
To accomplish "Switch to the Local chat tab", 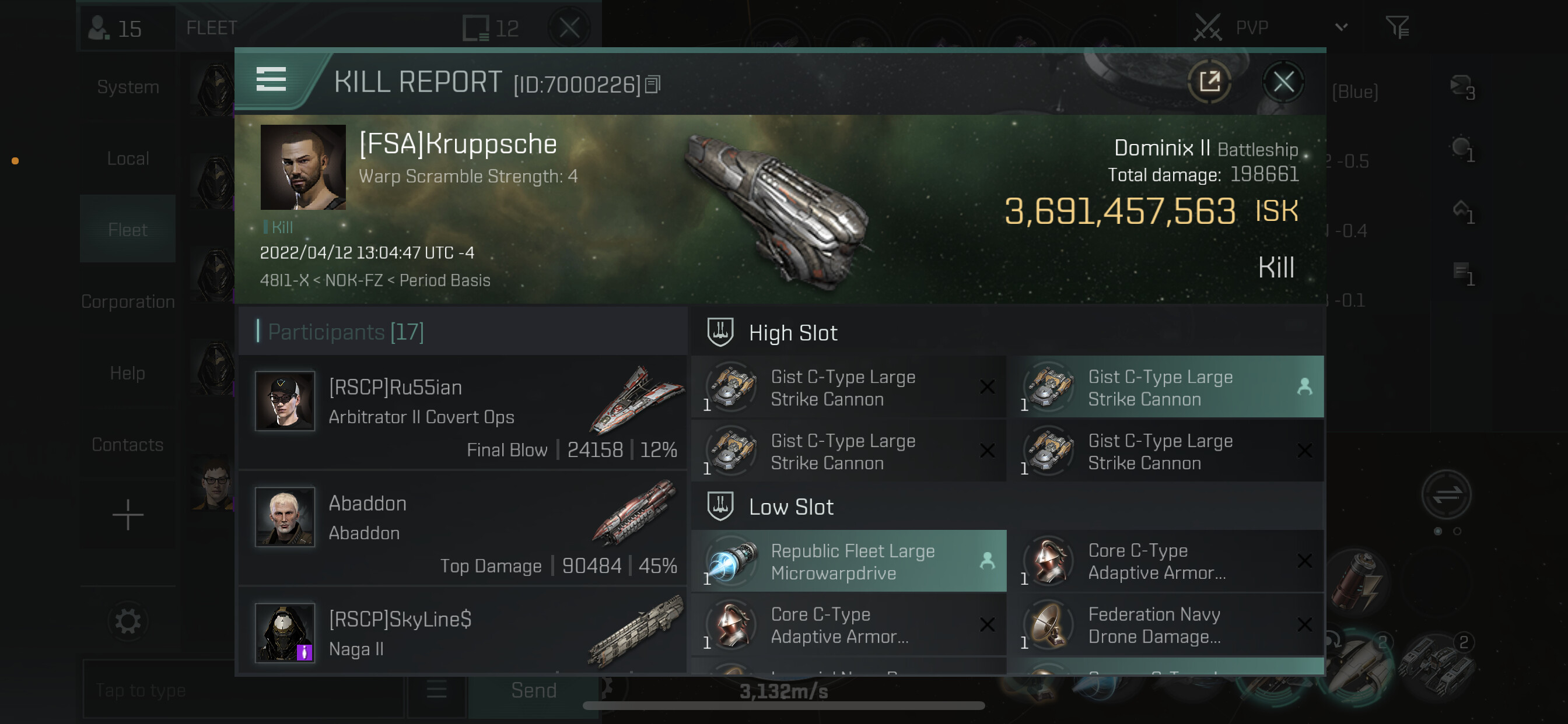I will (128, 158).
